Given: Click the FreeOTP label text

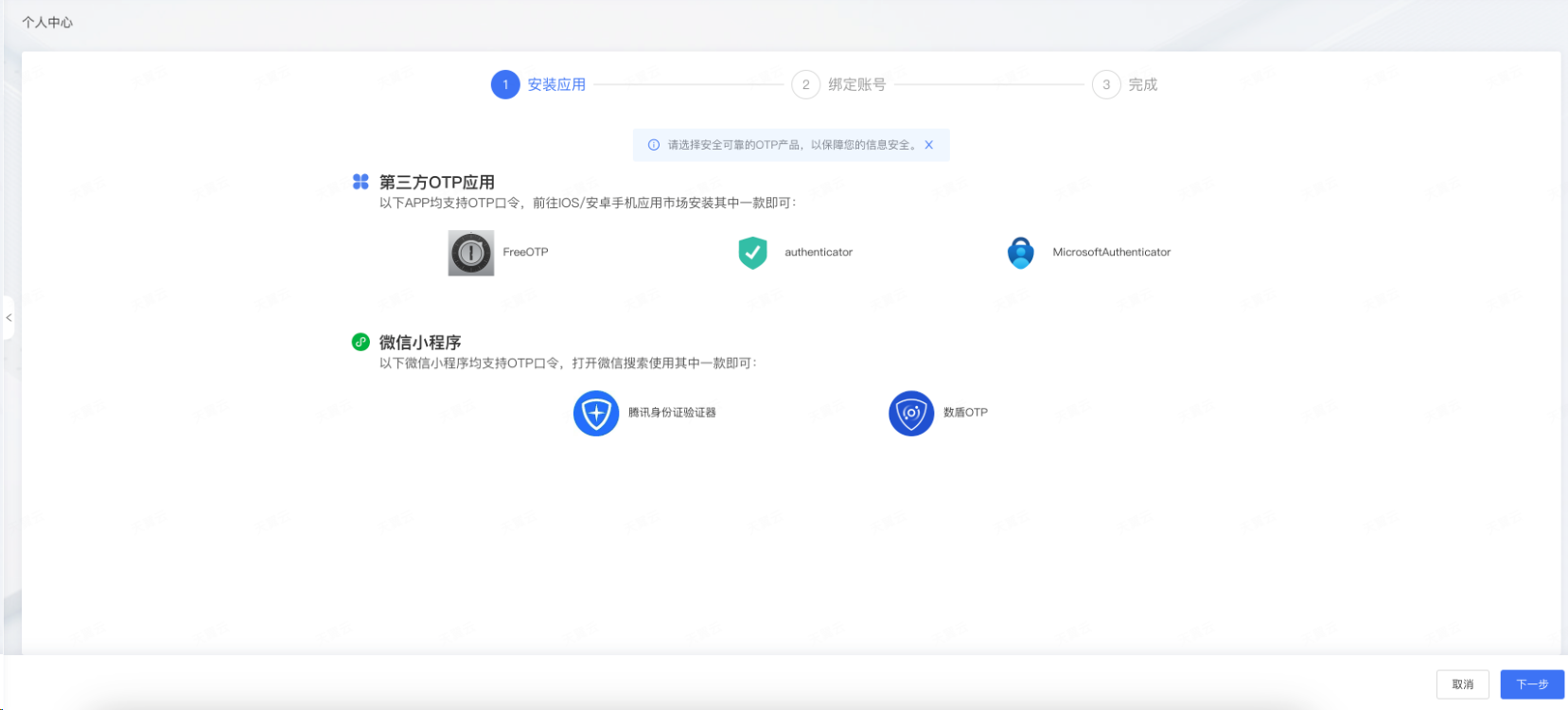Looking at the screenshot, I should click(525, 253).
